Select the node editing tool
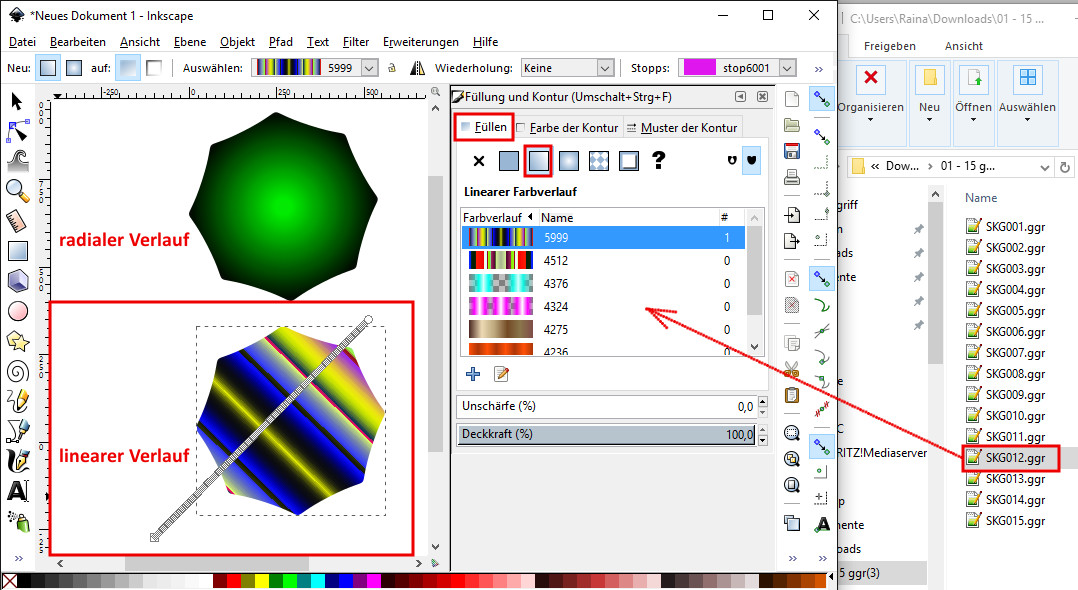1078x590 pixels. tap(17, 131)
